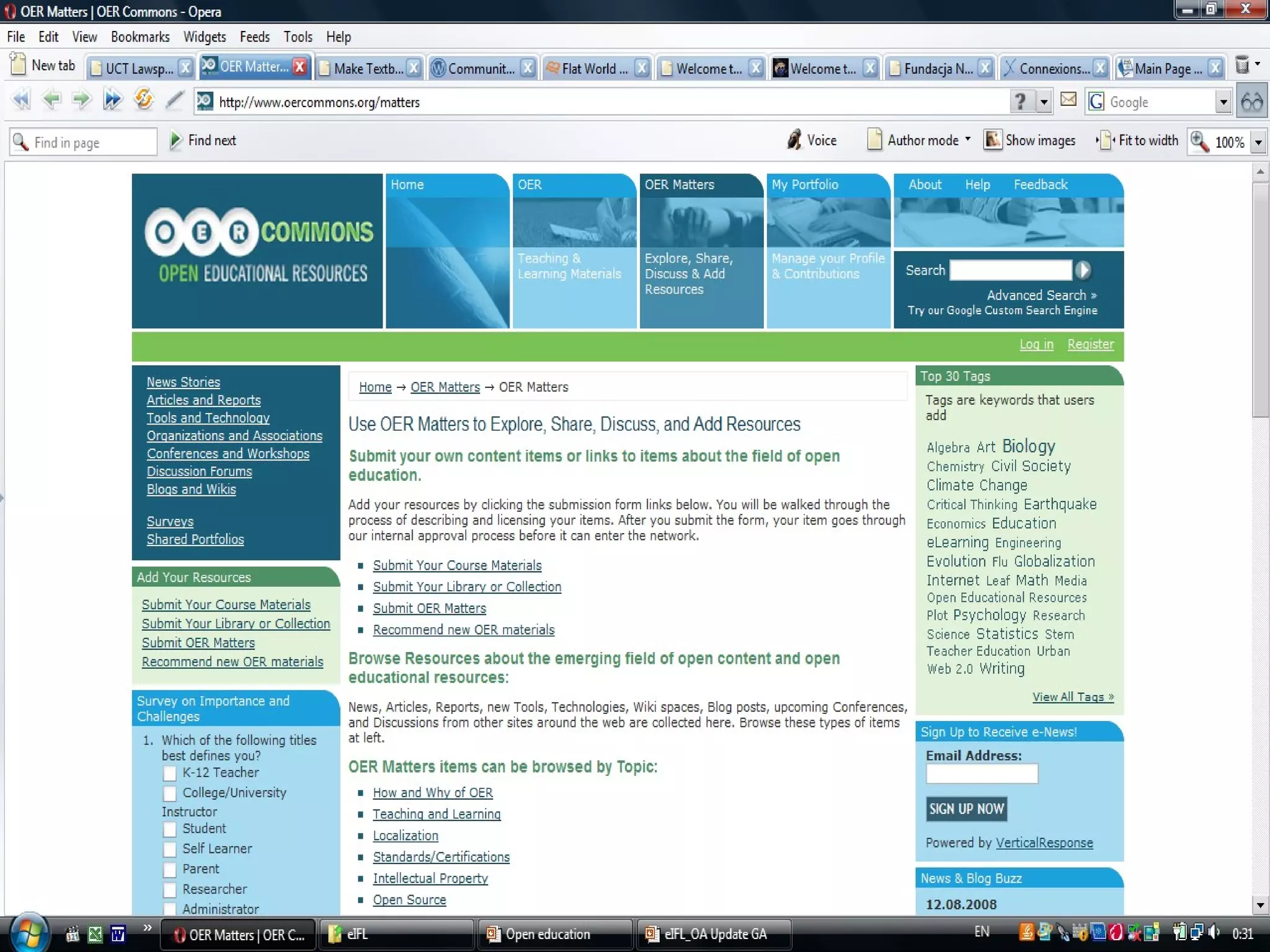
Task: Click the round site search go button
Action: [1083, 270]
